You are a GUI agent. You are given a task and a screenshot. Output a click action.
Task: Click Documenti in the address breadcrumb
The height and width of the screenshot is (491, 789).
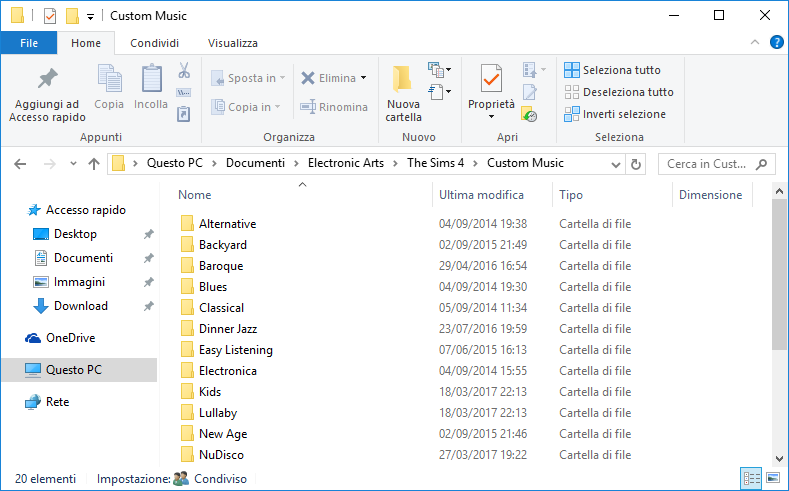point(255,163)
